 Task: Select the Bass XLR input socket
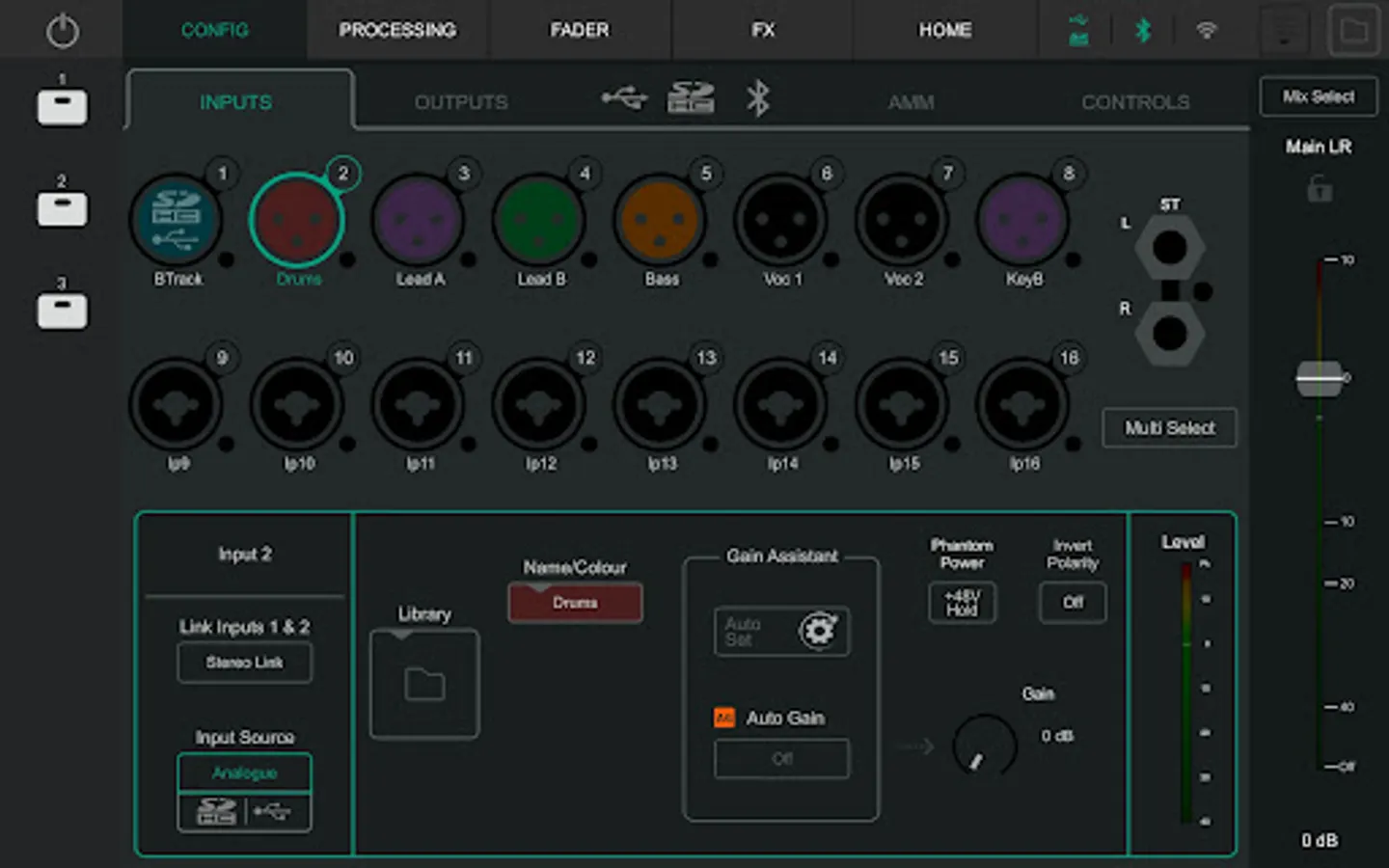click(661, 220)
